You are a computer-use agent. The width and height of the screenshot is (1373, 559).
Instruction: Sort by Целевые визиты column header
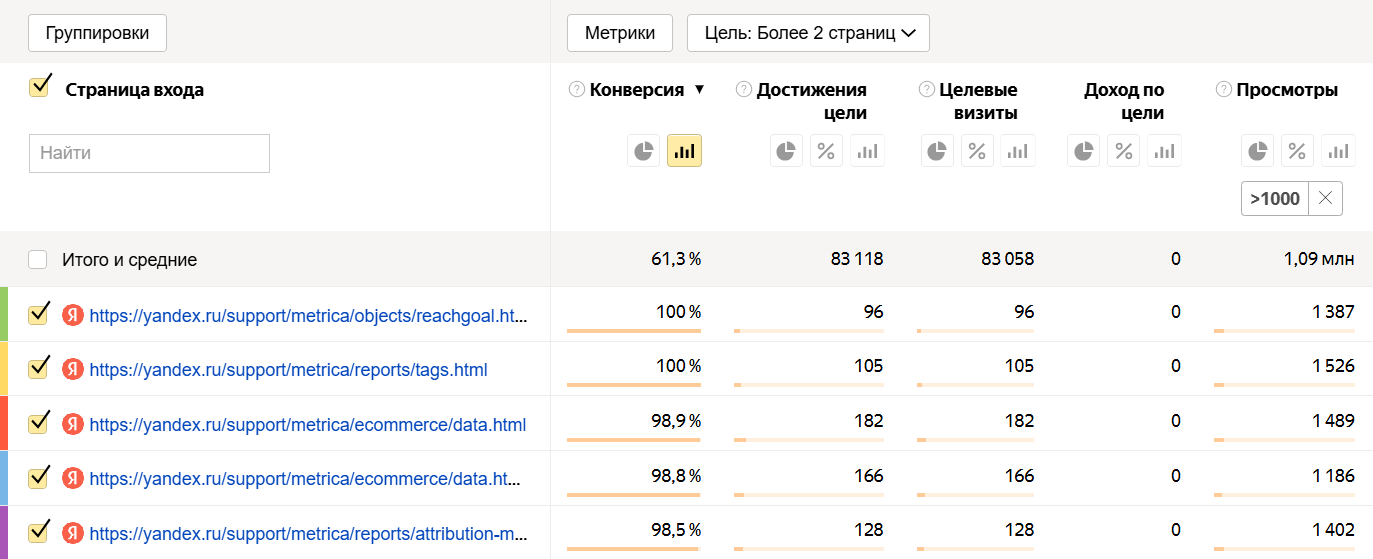[x=978, y=101]
